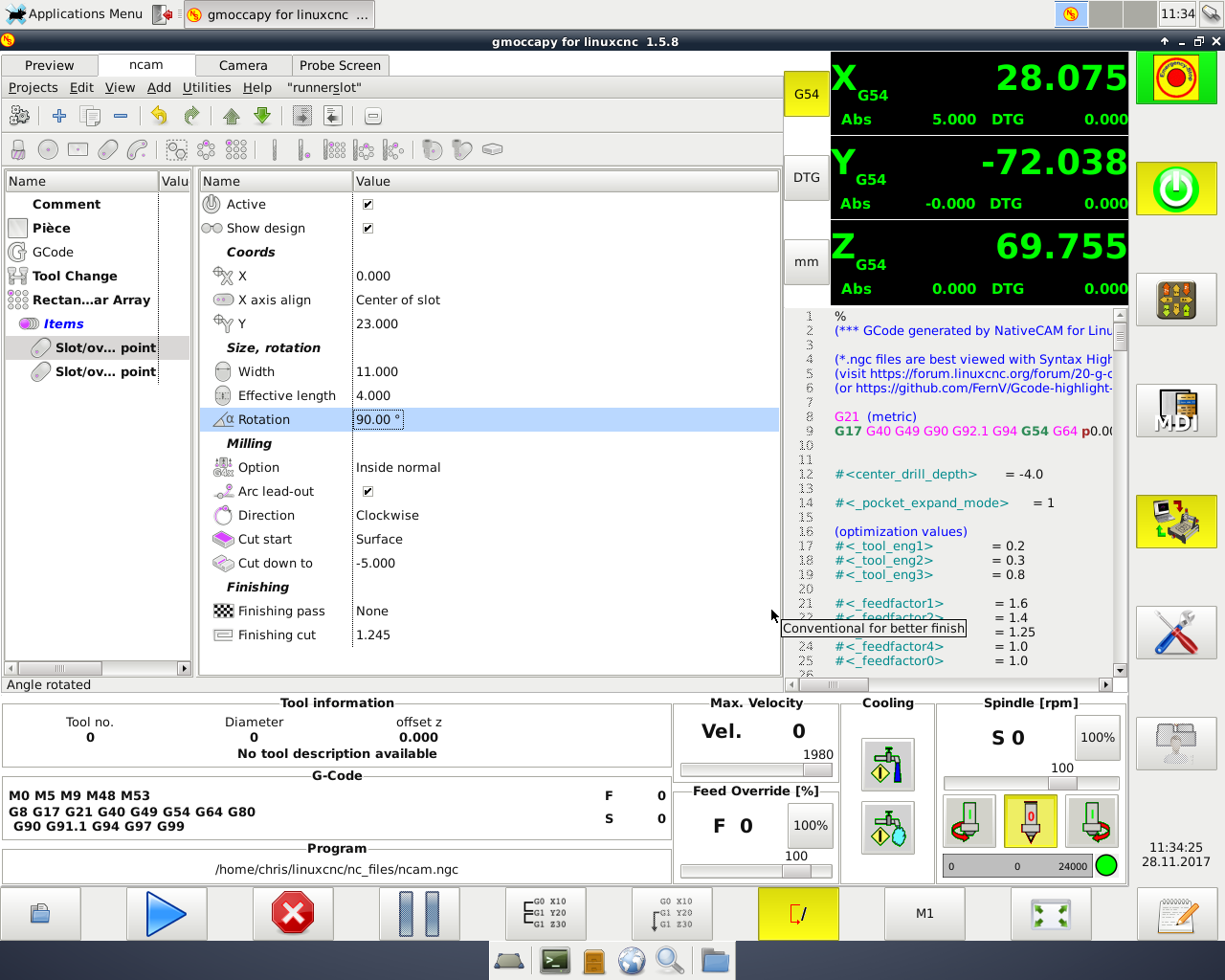Image resolution: width=1225 pixels, height=980 pixels.
Task: Toggle Show design checkbox
Action: pyautogui.click(x=367, y=228)
